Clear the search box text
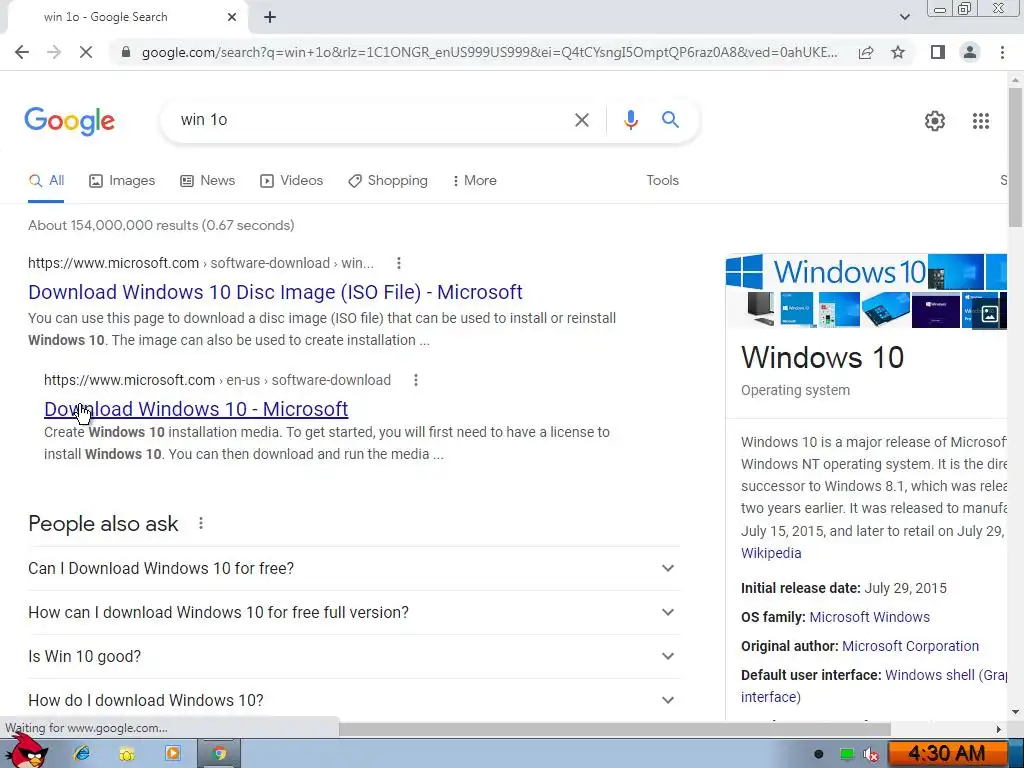Viewport: 1024px width, 768px height. (x=581, y=120)
